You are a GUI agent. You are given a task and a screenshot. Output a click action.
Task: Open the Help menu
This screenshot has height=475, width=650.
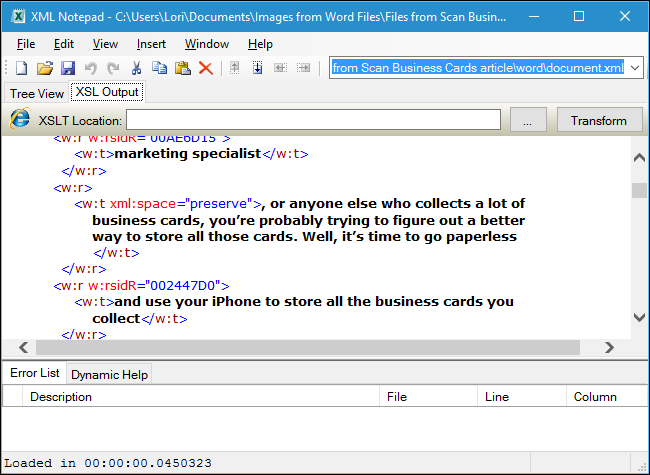(260, 44)
